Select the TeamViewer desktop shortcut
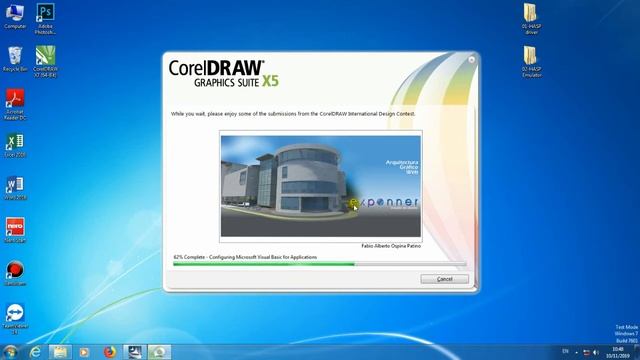Image resolution: width=640 pixels, height=360 pixels. (15, 319)
